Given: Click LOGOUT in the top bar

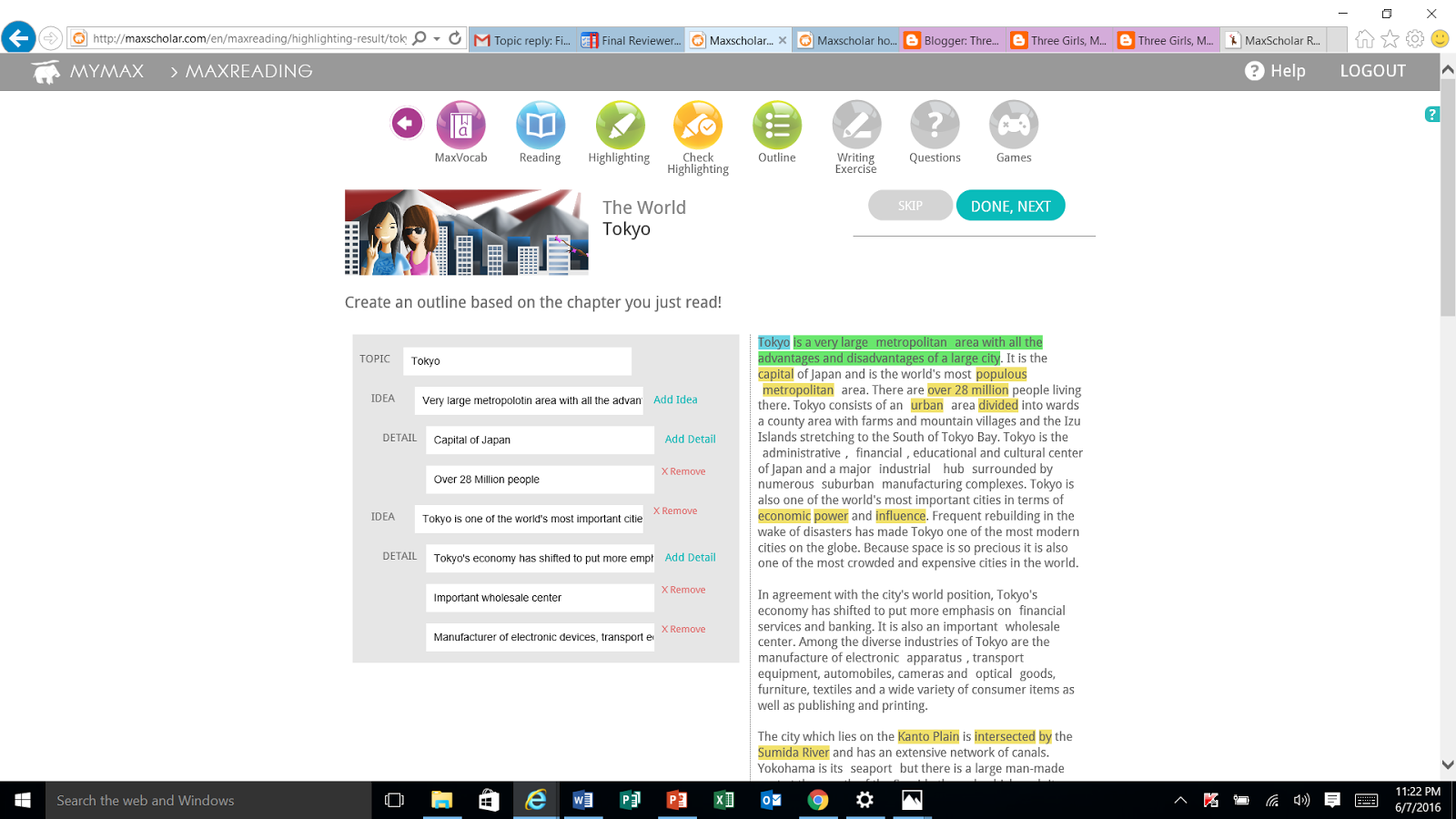Looking at the screenshot, I should click(1371, 70).
